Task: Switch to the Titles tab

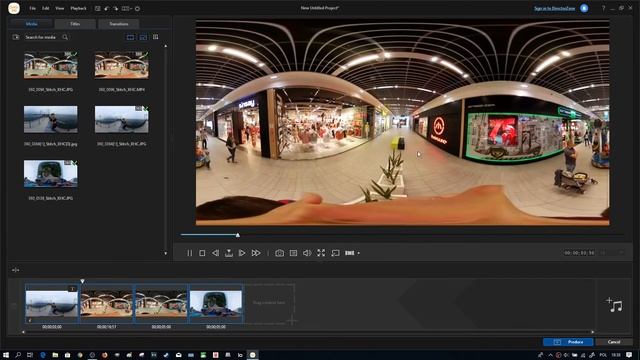Action: (x=75, y=24)
